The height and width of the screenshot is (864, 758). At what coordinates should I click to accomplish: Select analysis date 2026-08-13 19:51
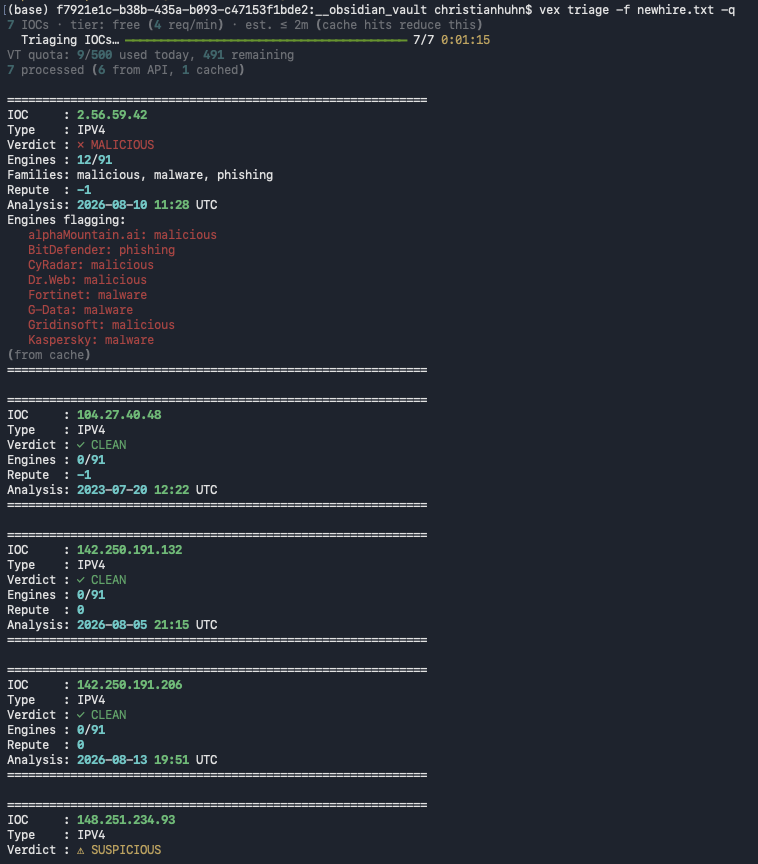pos(133,760)
